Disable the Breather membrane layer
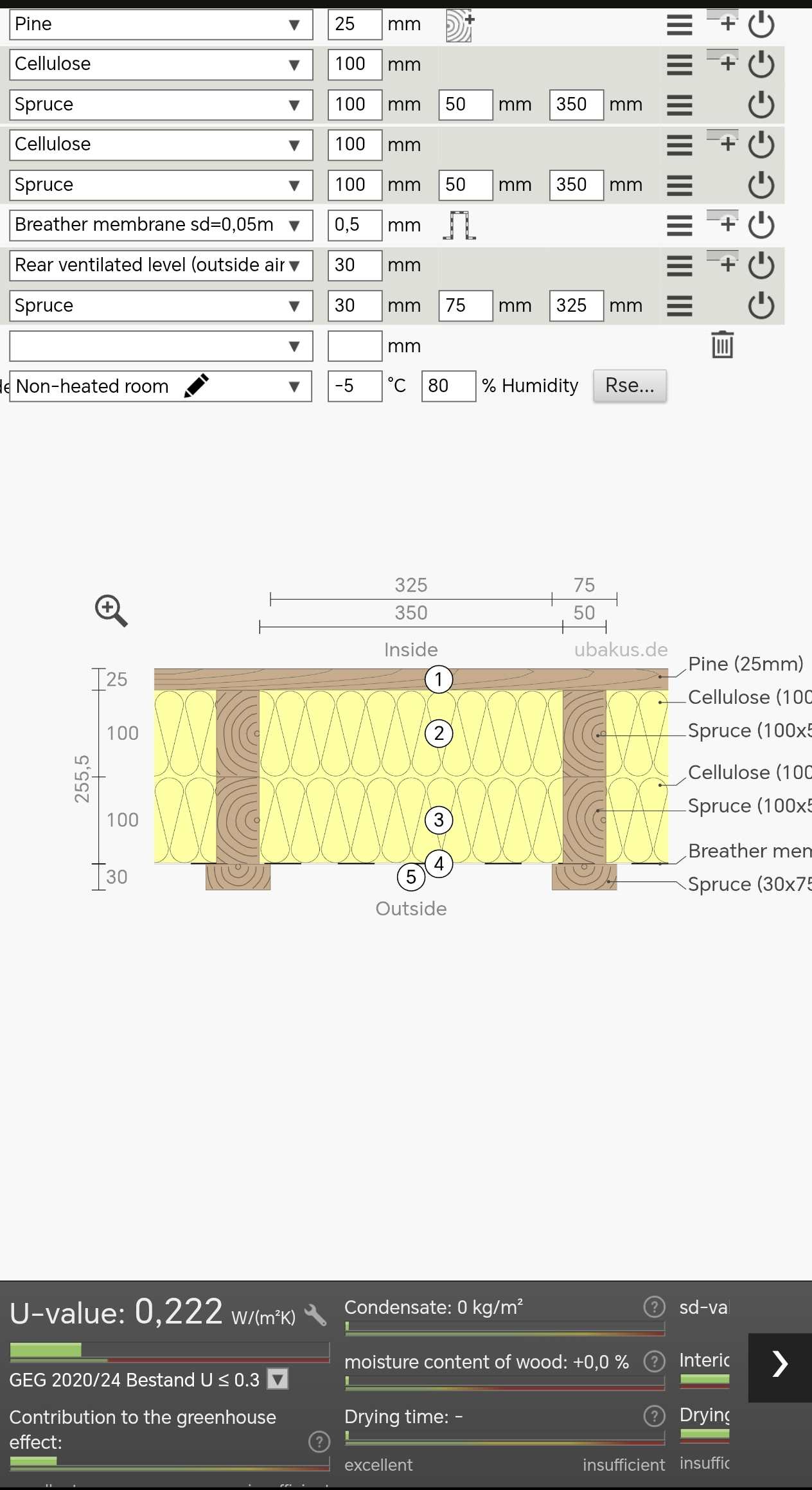 (761, 226)
